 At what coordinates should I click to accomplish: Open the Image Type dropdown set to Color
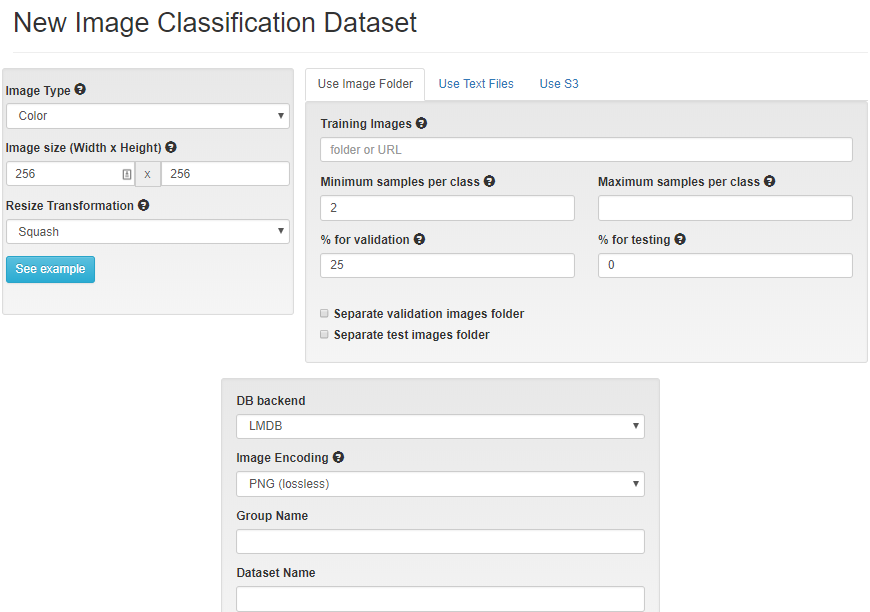click(148, 116)
